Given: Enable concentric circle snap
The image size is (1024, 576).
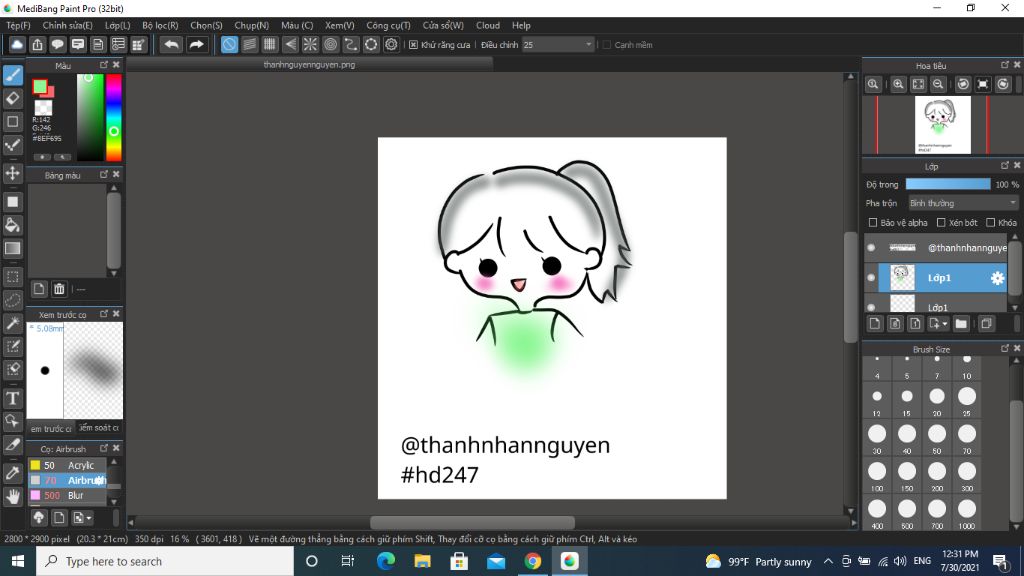Looking at the screenshot, I should (330, 44).
